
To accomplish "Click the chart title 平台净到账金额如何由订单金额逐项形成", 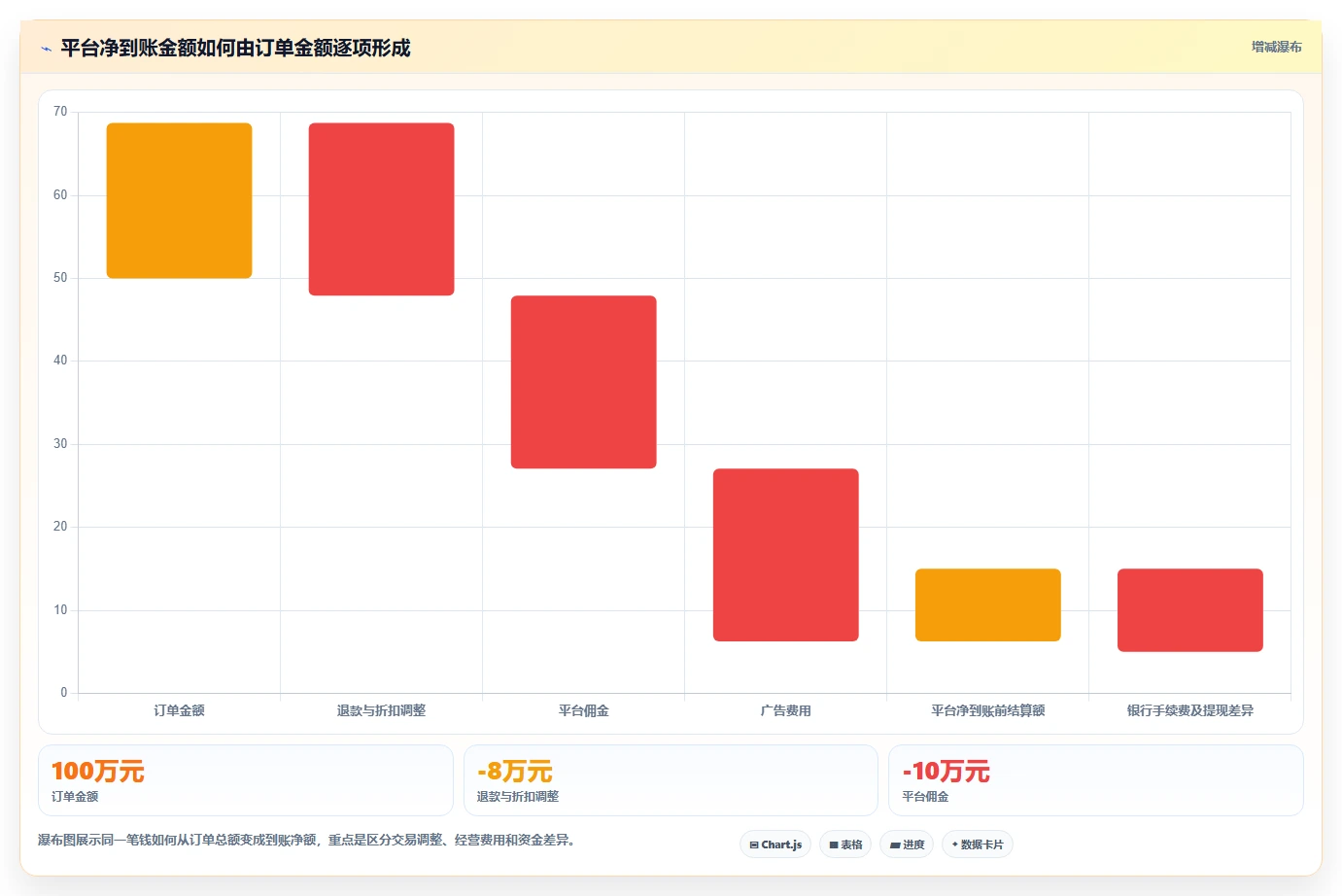I will tap(236, 48).
